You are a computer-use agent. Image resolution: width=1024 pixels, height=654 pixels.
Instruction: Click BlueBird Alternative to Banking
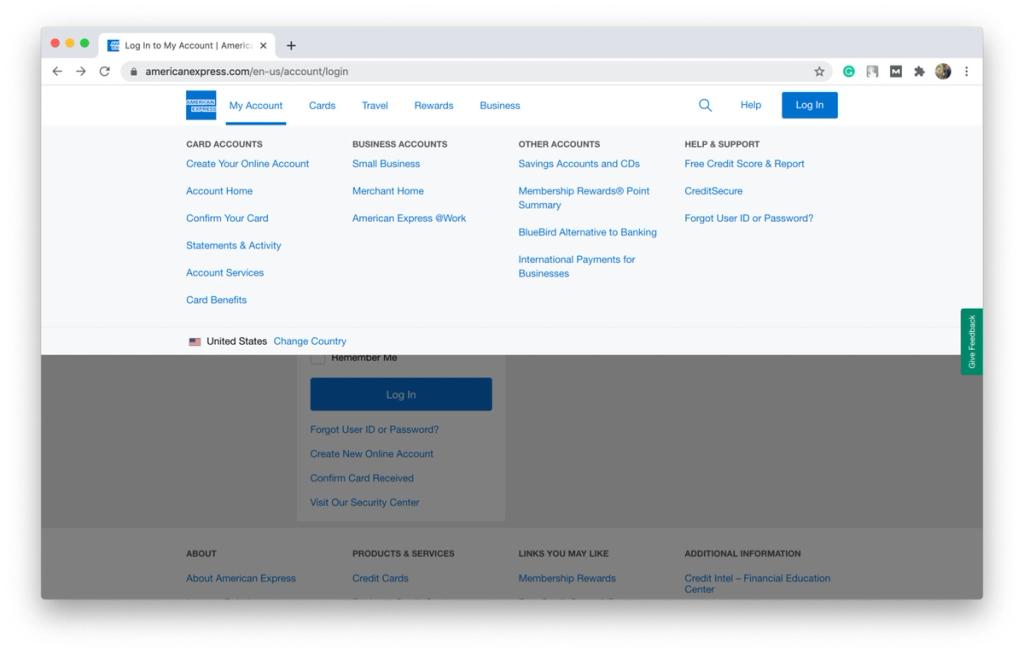(x=588, y=233)
